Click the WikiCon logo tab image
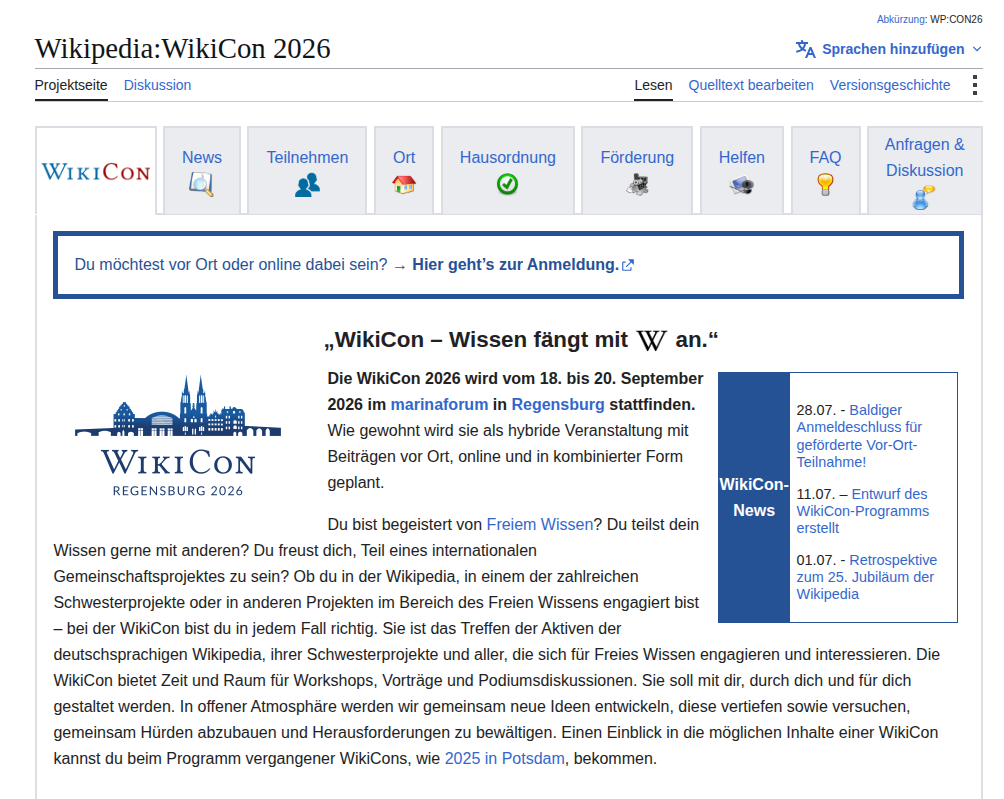 (x=96, y=172)
